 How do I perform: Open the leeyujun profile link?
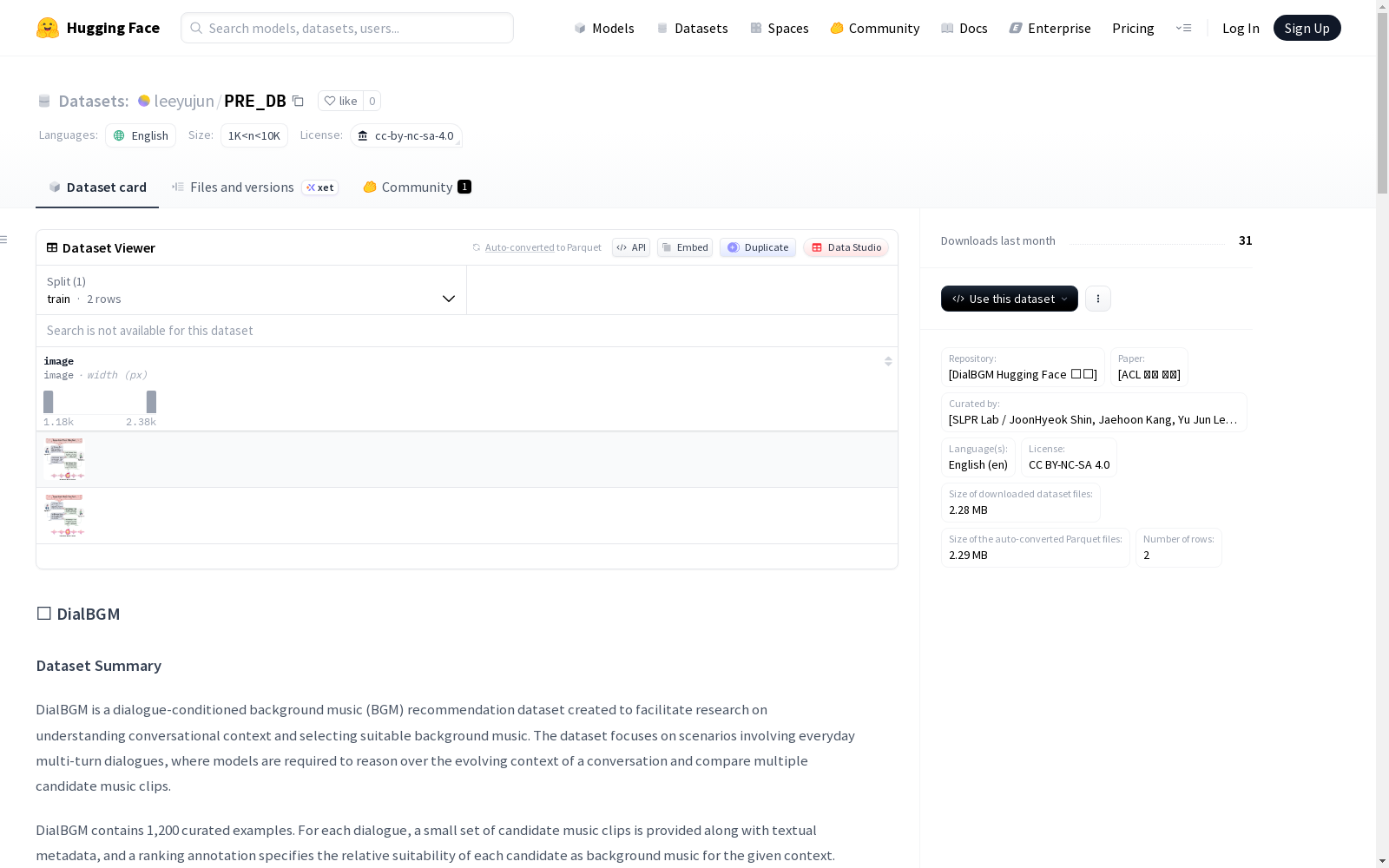click(184, 101)
